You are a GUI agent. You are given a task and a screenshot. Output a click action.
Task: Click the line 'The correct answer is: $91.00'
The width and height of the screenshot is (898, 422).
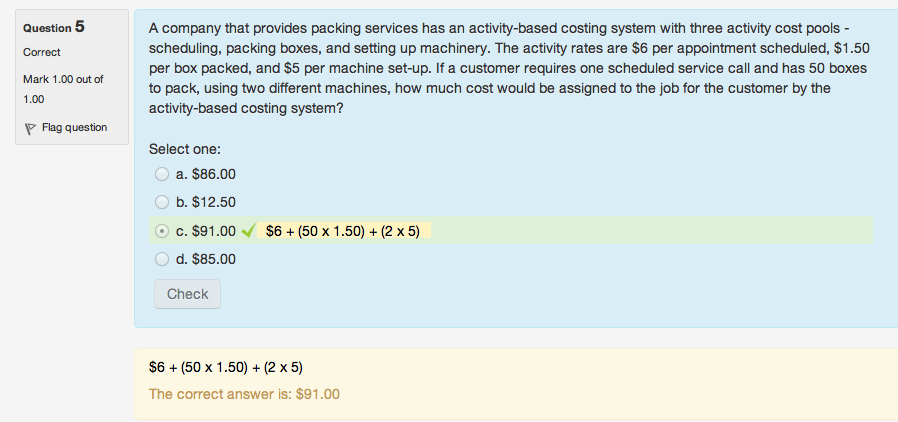point(244,393)
